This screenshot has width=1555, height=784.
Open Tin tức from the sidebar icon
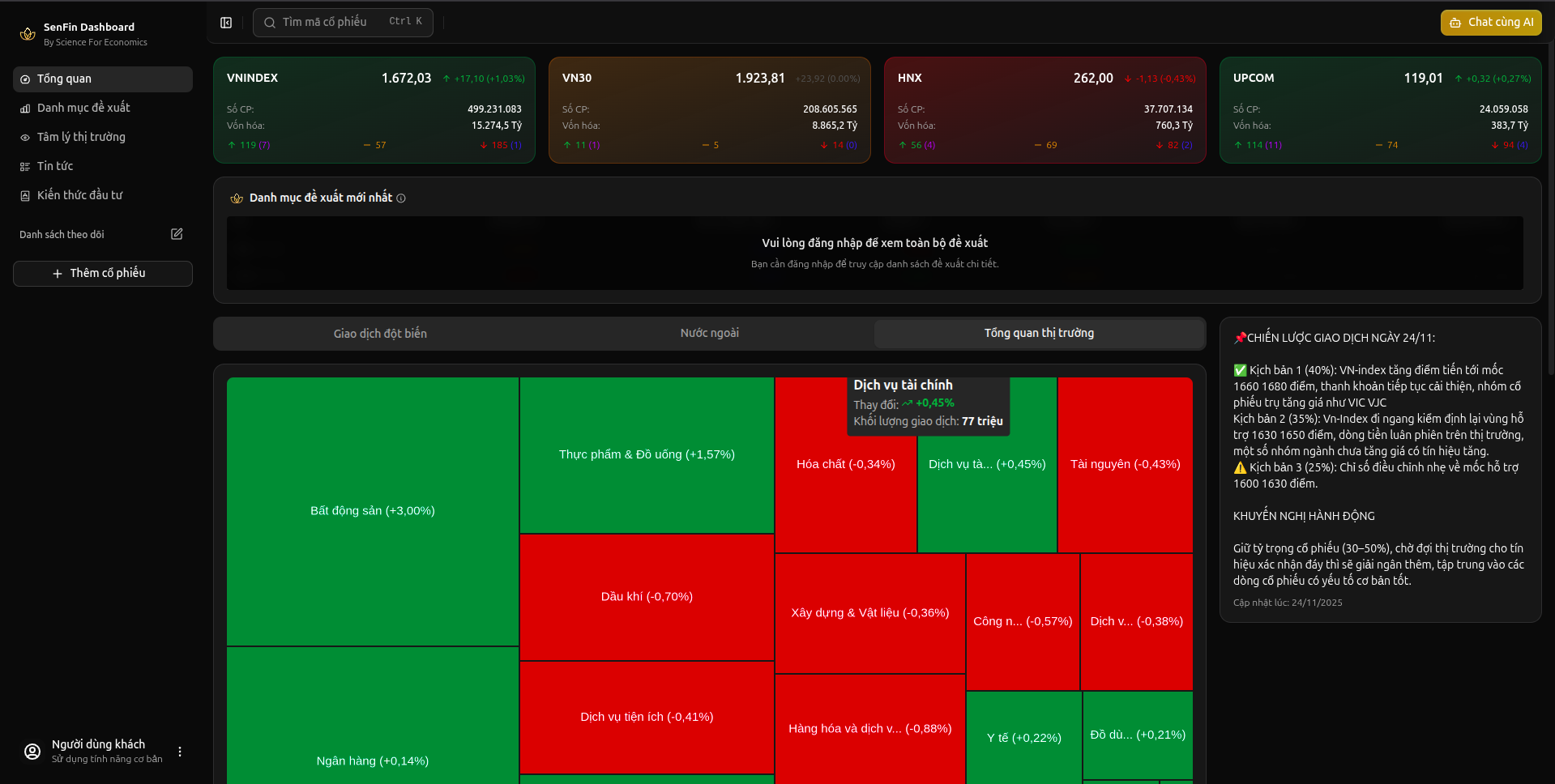coord(25,166)
